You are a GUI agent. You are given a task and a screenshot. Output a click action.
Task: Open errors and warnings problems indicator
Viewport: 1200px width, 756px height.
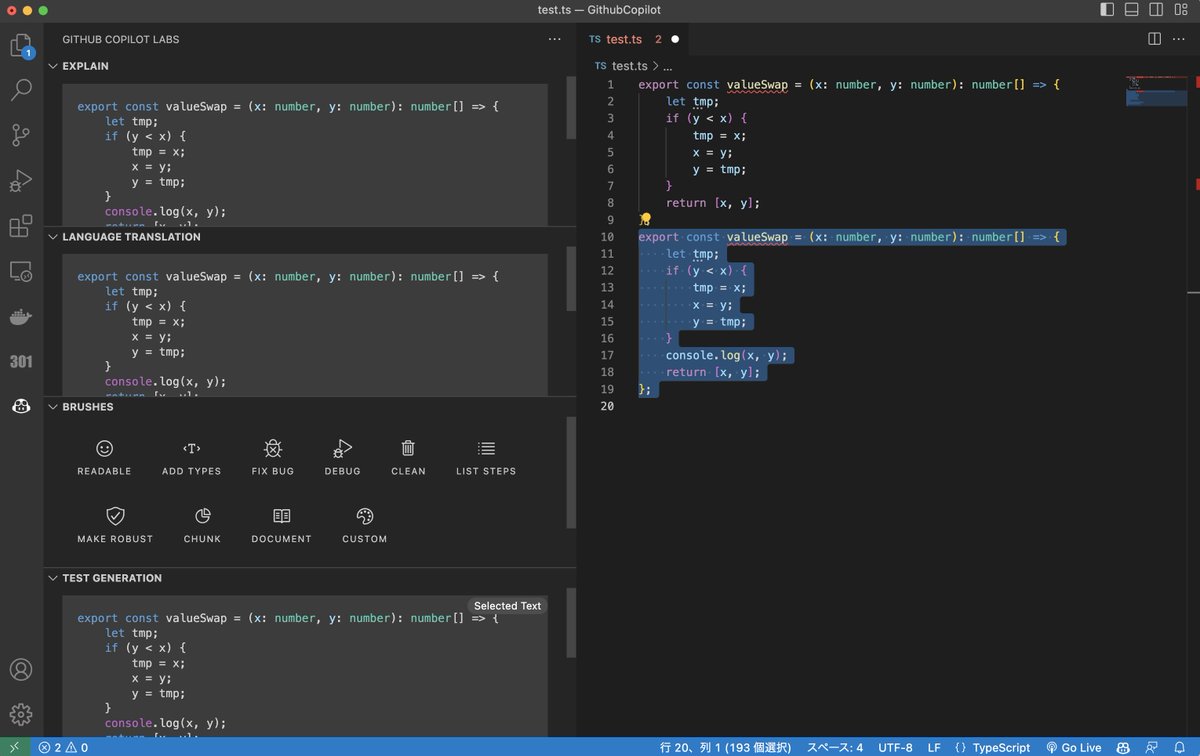(x=63, y=747)
